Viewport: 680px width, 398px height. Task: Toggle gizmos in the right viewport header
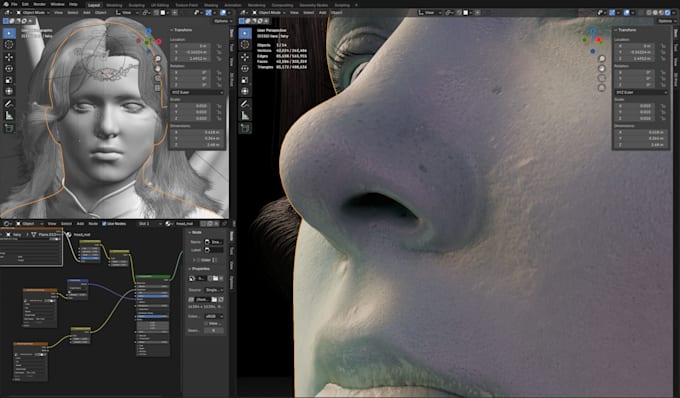612,13
